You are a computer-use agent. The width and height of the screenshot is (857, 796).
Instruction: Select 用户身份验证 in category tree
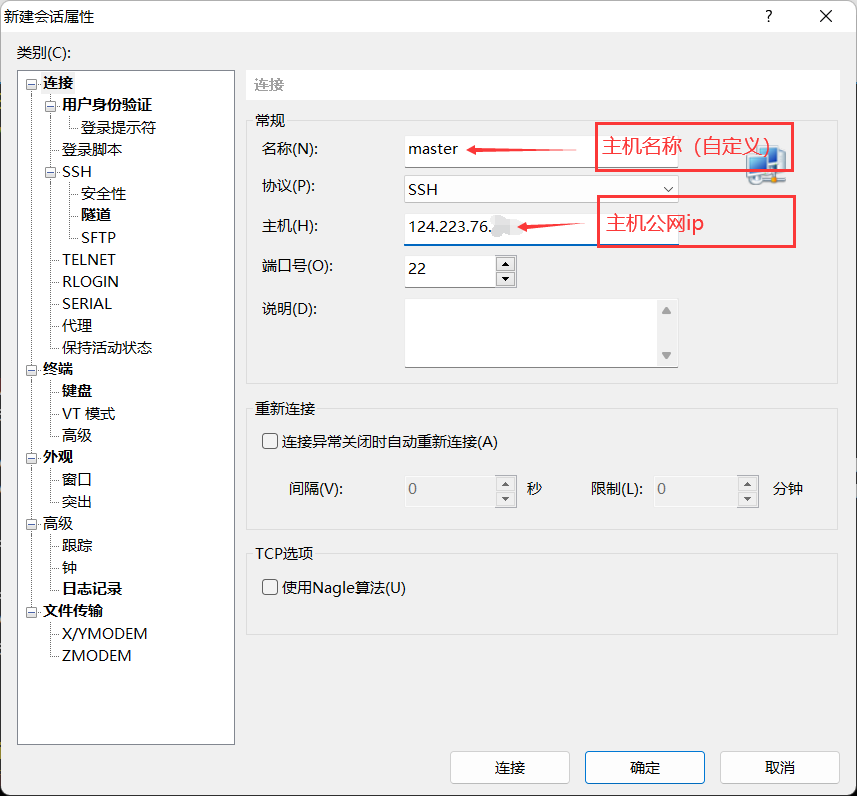click(107, 105)
